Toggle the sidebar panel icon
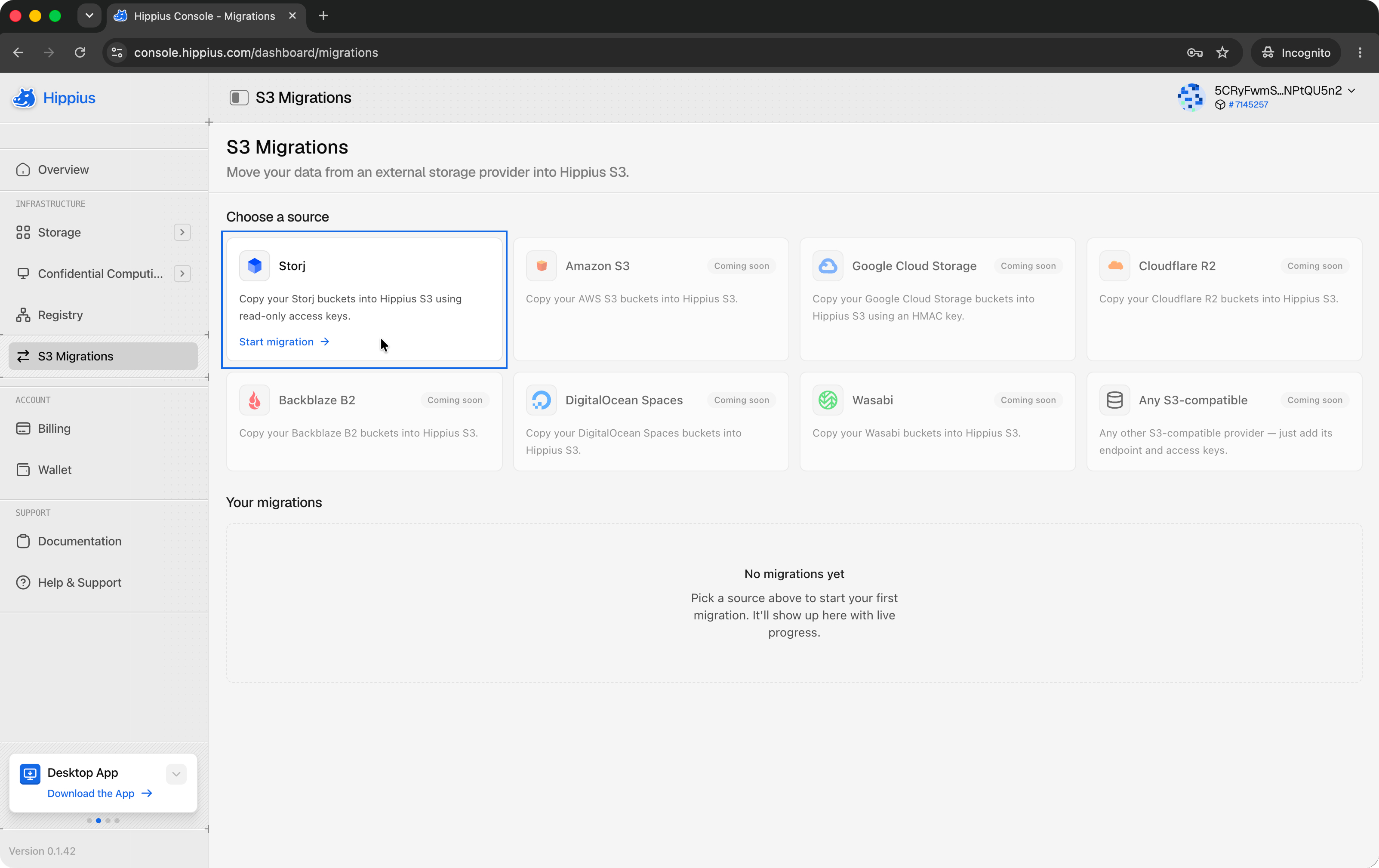This screenshot has height=868, width=1379. coord(239,98)
